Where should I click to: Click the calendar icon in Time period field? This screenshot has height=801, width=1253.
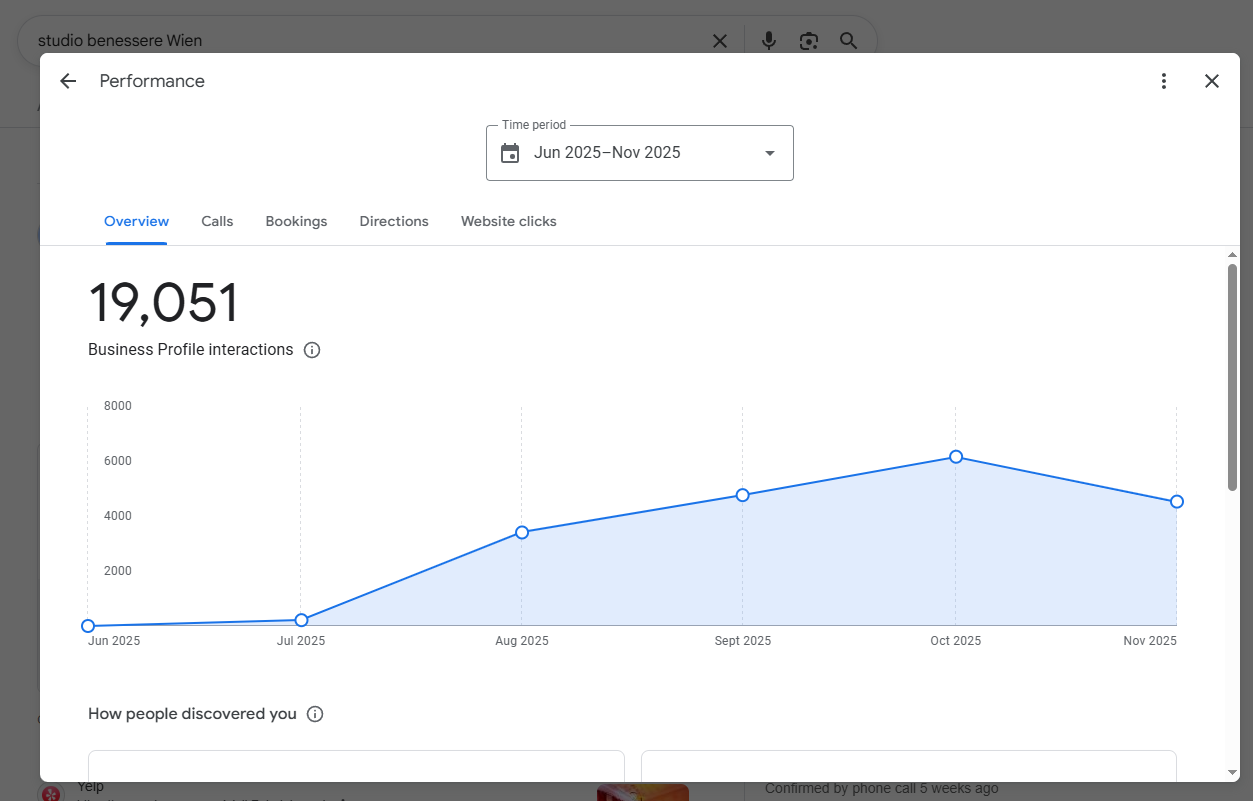pos(511,152)
